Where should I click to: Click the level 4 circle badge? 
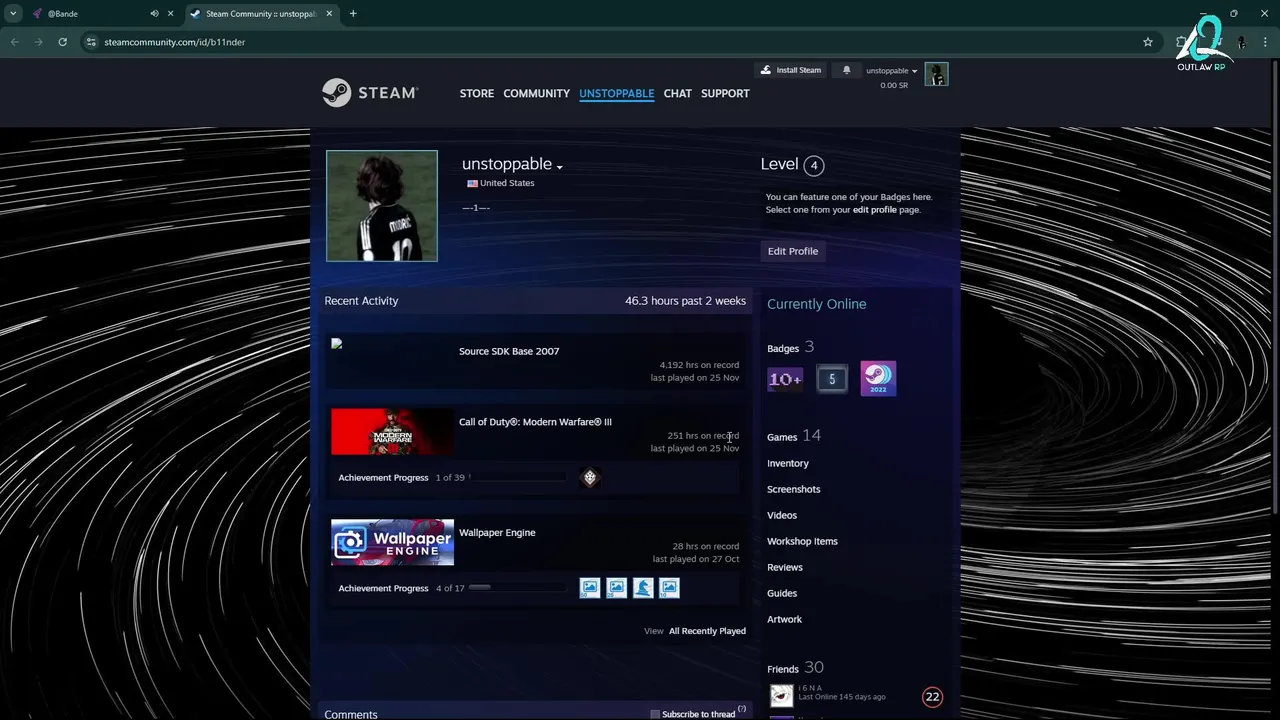pyautogui.click(x=814, y=166)
